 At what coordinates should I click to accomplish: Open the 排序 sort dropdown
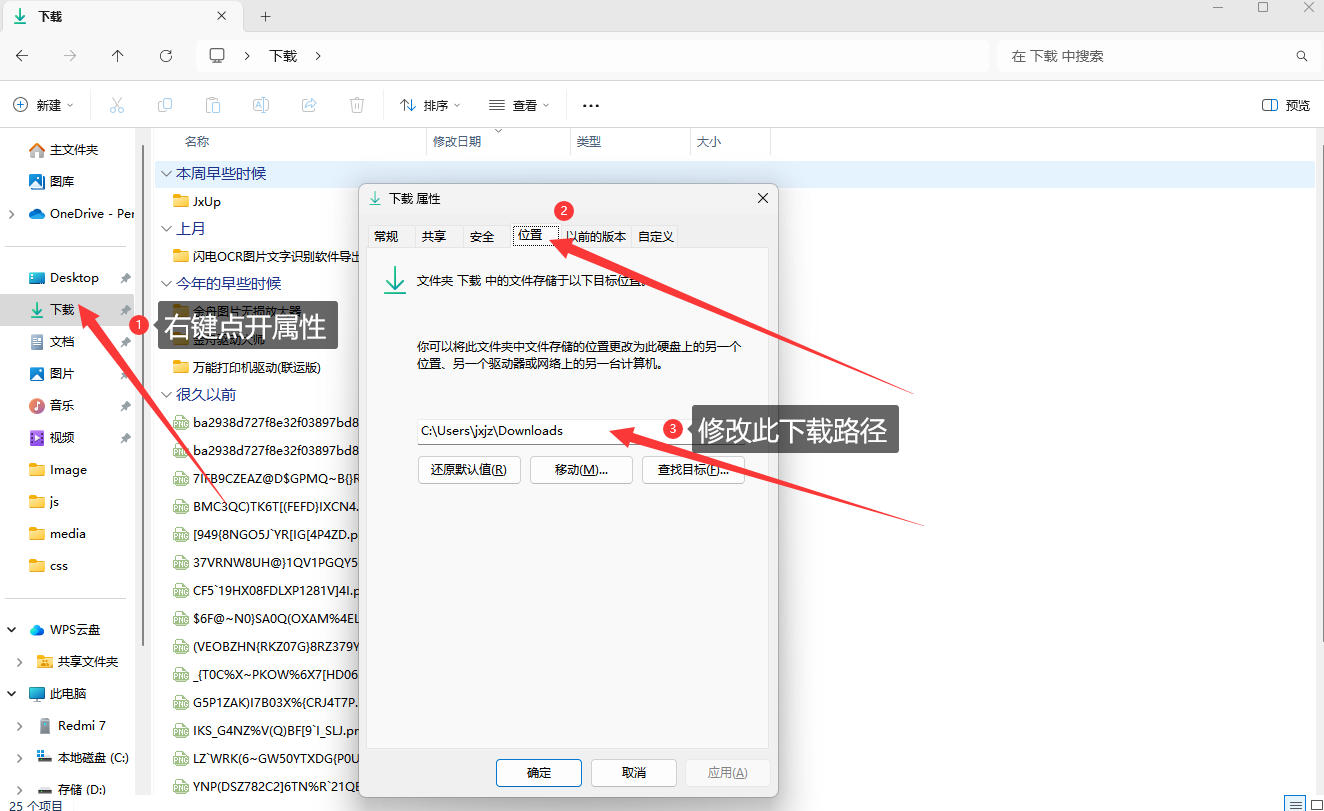430,105
